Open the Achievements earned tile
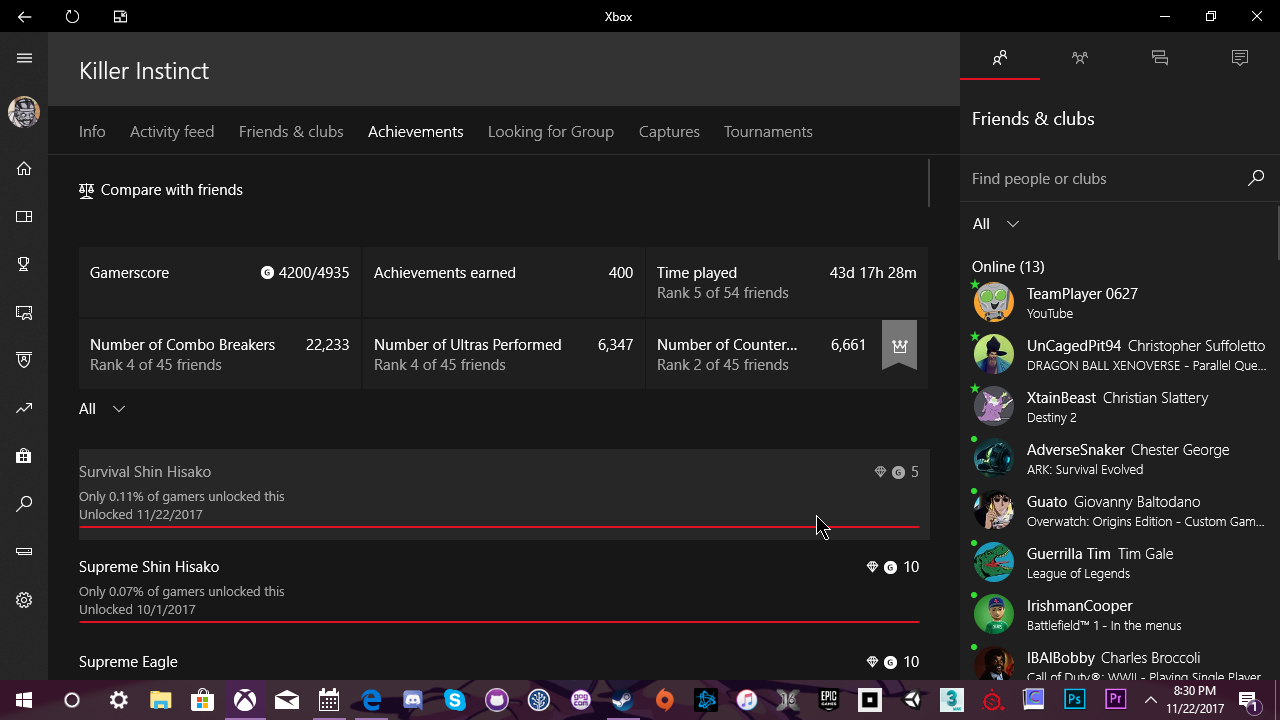1280x720 pixels. (x=503, y=283)
